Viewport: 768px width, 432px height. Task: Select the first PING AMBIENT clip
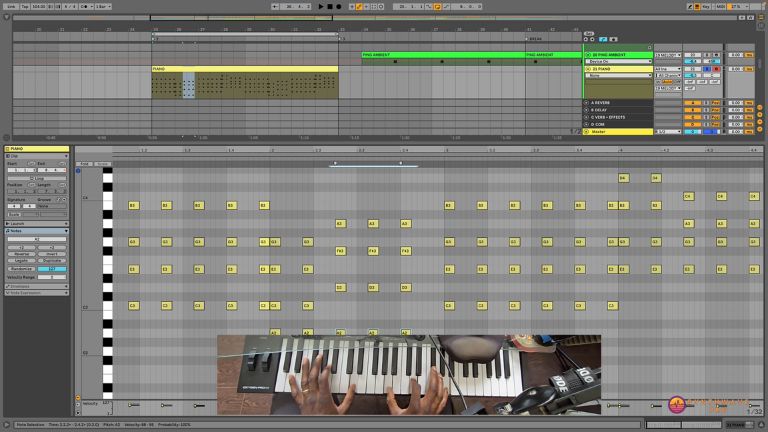click(x=443, y=55)
